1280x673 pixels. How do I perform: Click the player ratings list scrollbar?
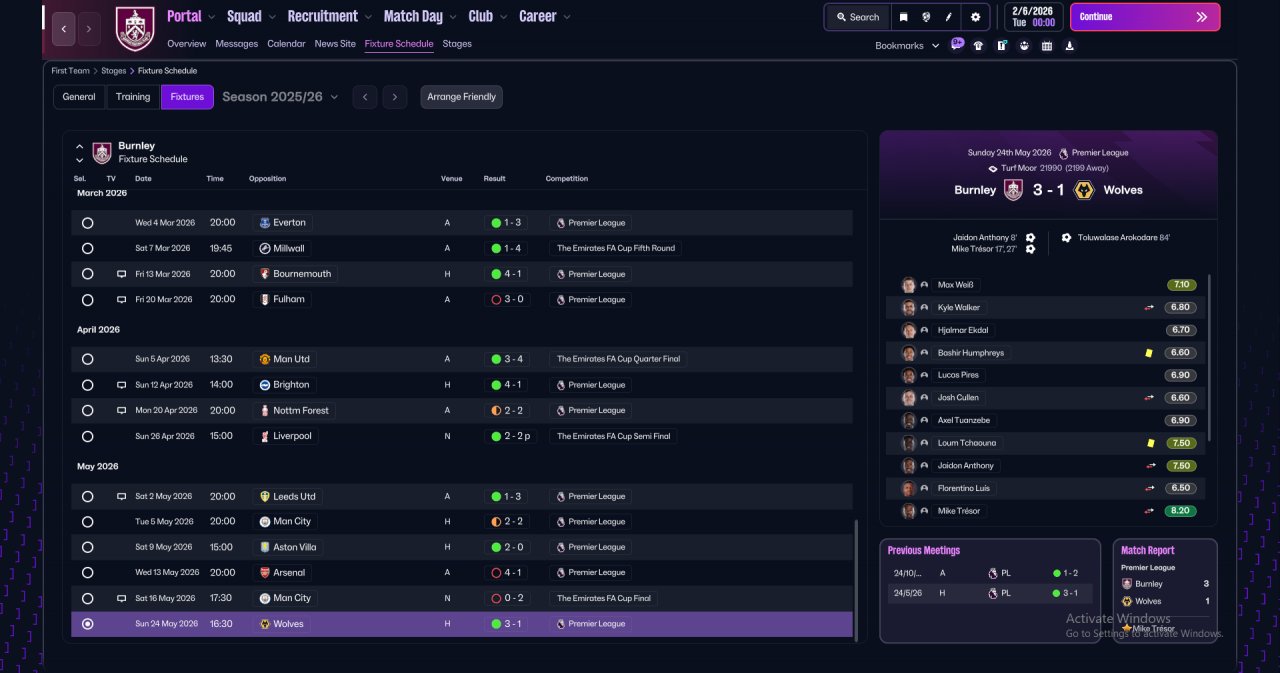click(x=1209, y=357)
